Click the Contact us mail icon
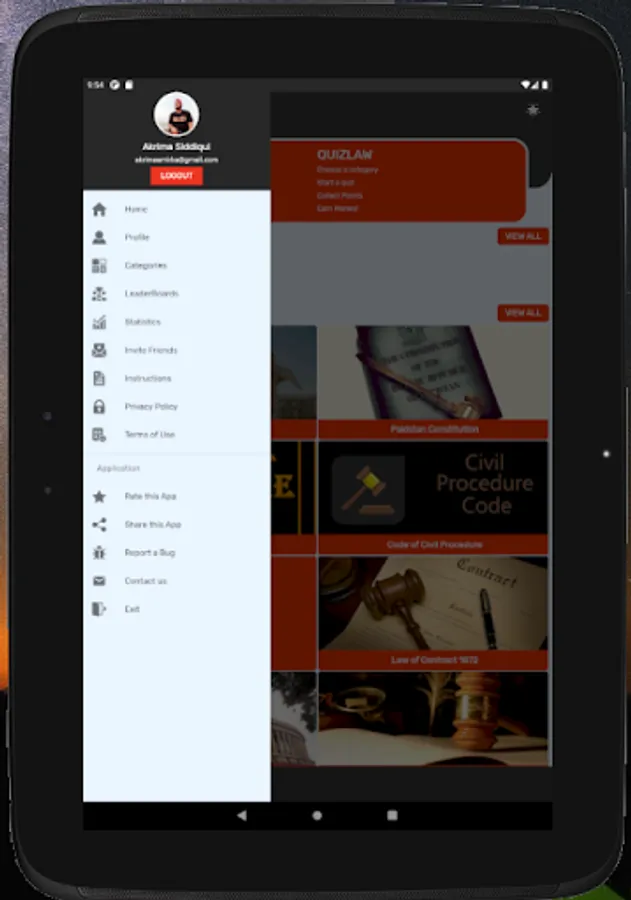Screen dimensions: 631x900 coord(99,581)
